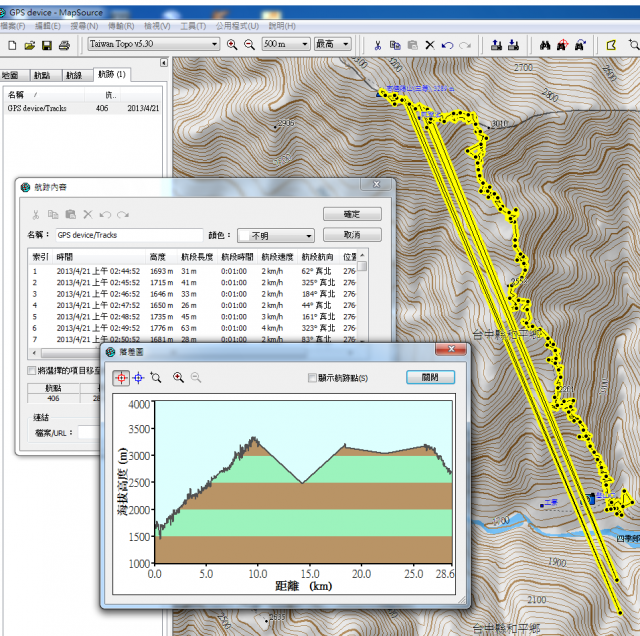Click the track name input field

(129, 235)
